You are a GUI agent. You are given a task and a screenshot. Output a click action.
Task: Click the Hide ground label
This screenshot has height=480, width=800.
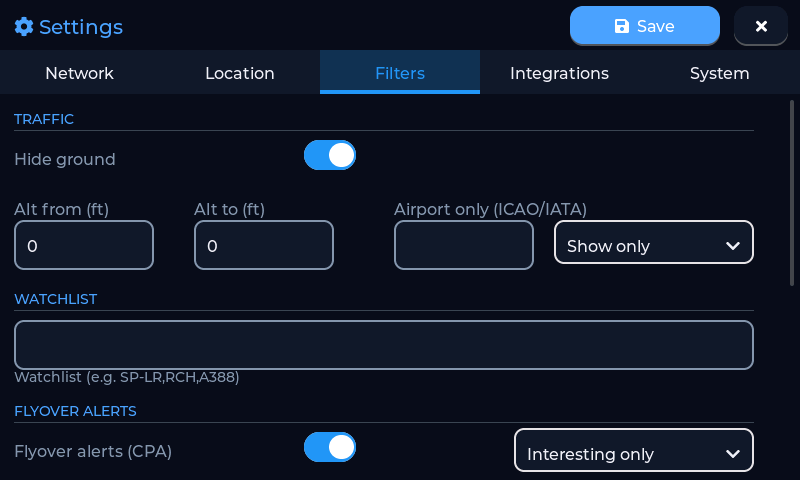coord(65,159)
